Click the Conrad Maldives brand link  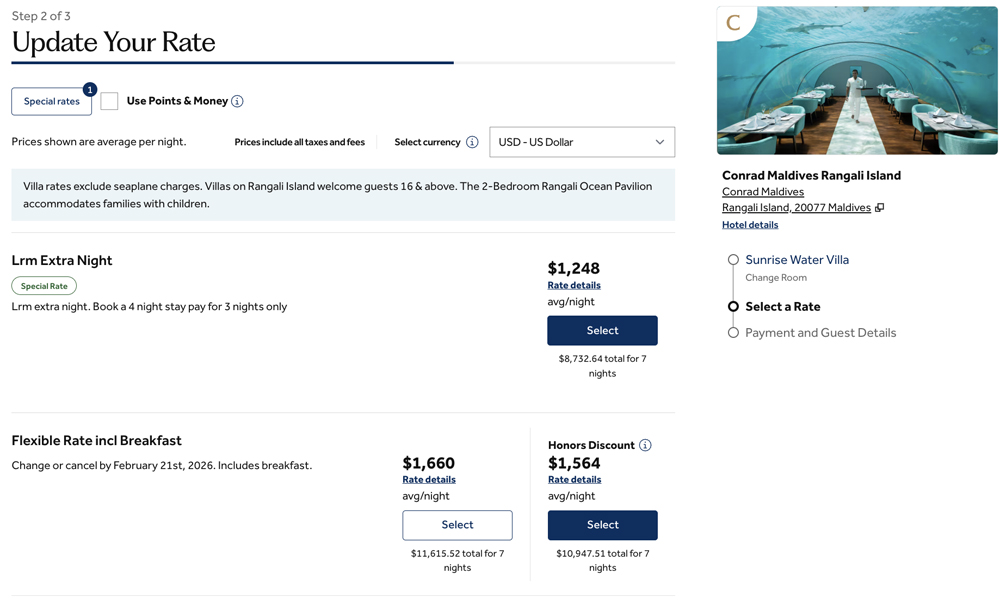(x=763, y=192)
